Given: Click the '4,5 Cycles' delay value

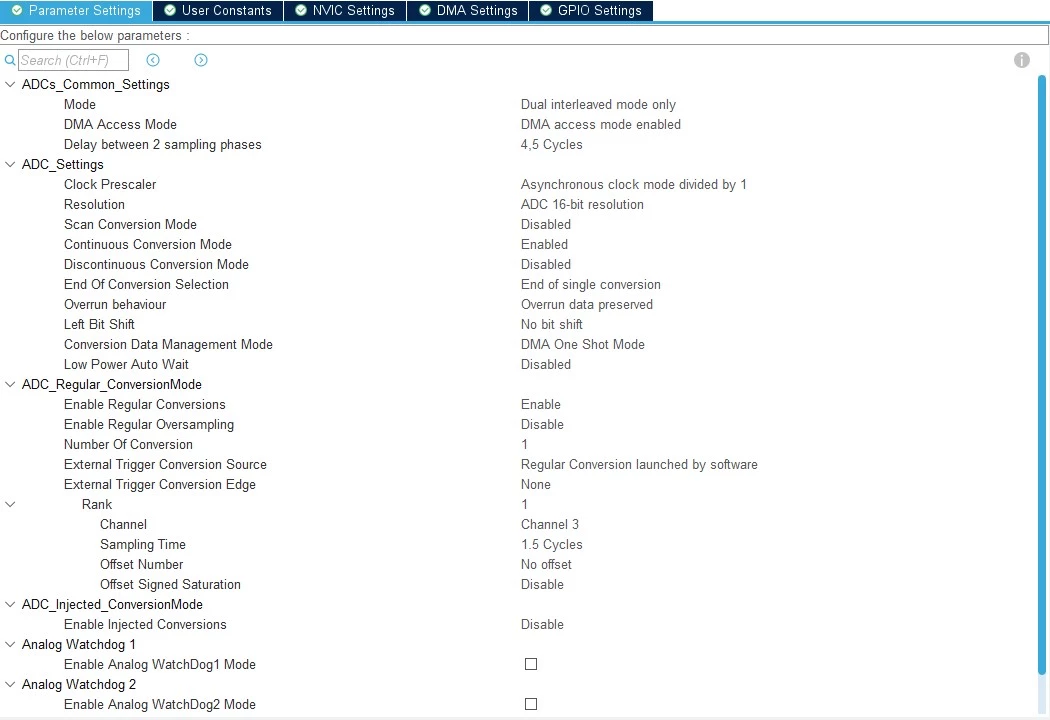Looking at the screenshot, I should [x=551, y=145].
